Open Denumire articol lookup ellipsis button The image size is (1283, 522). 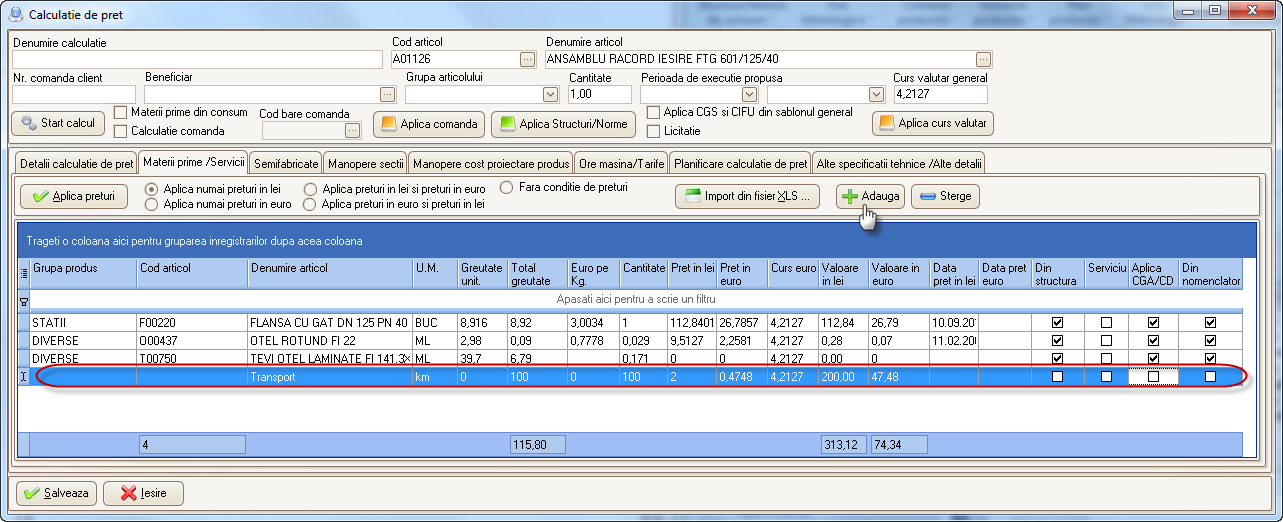click(x=984, y=59)
